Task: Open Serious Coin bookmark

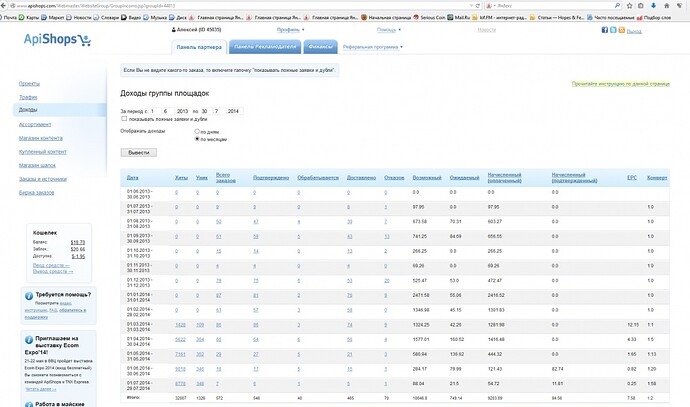Action: pyautogui.click(x=429, y=18)
